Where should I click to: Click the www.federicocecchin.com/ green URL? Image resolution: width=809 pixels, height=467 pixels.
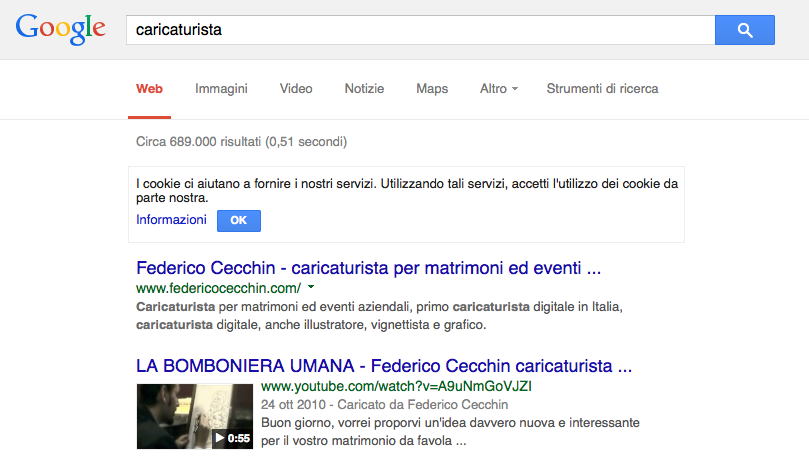point(218,288)
